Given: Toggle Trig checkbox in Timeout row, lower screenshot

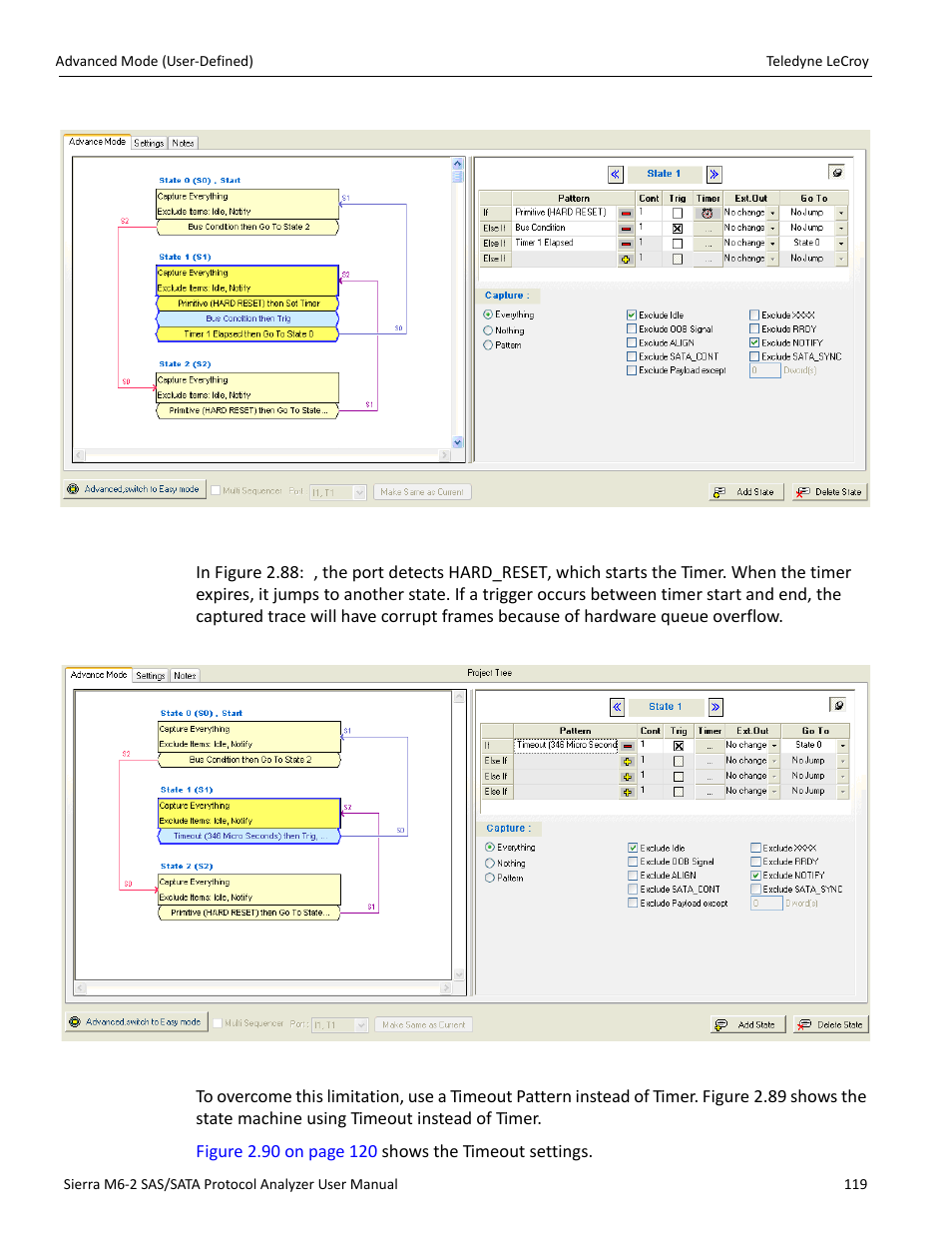Looking at the screenshot, I should [x=679, y=746].
